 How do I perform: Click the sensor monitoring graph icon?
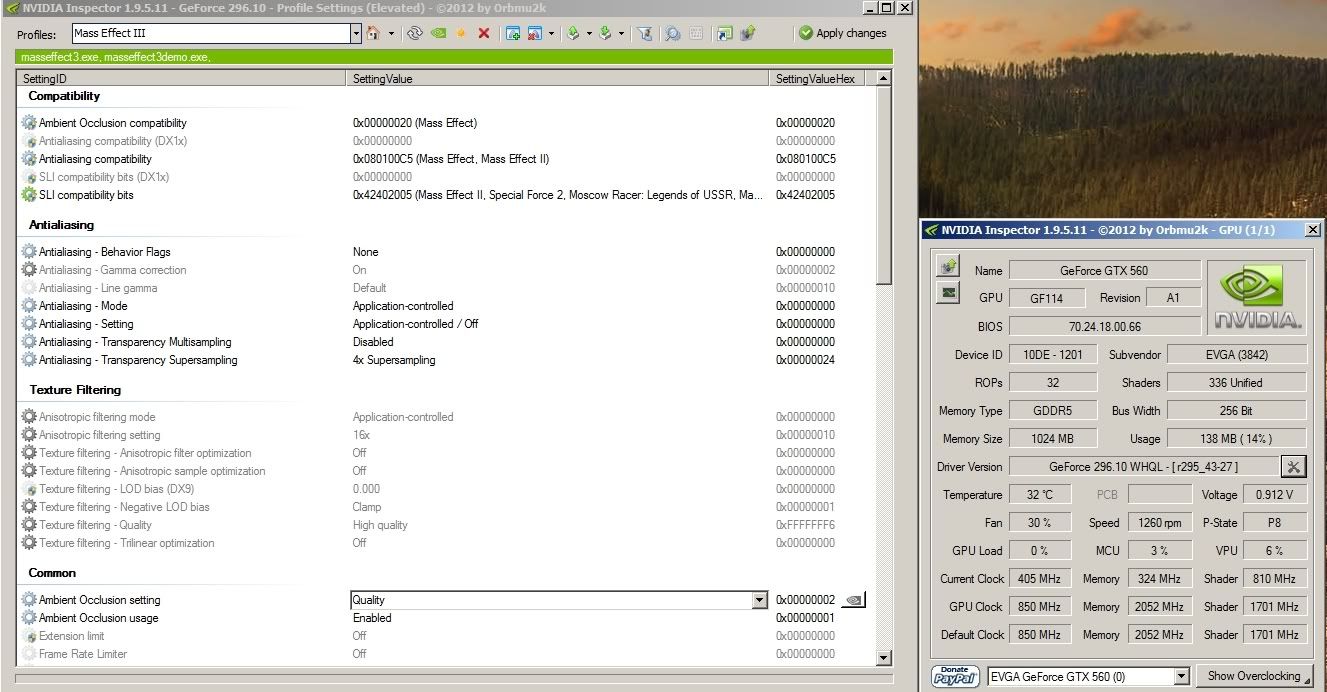948,293
